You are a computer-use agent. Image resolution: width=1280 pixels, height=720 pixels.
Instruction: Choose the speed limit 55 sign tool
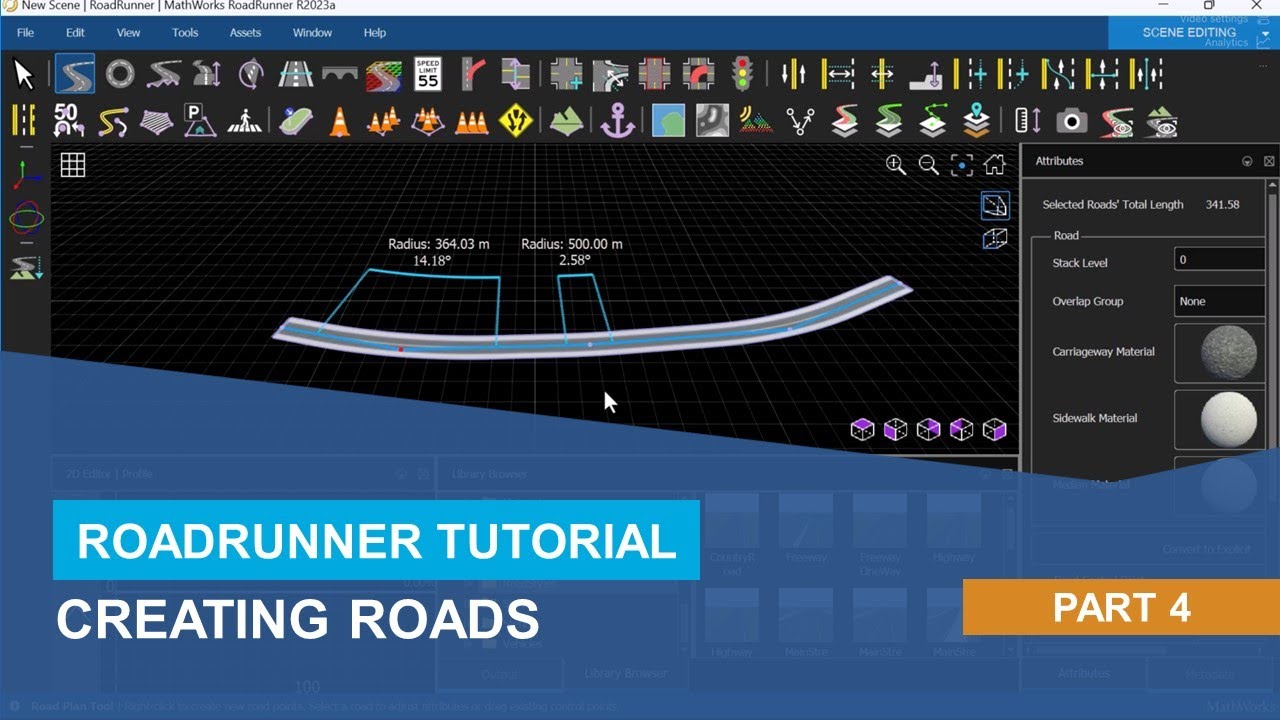pyautogui.click(x=428, y=74)
